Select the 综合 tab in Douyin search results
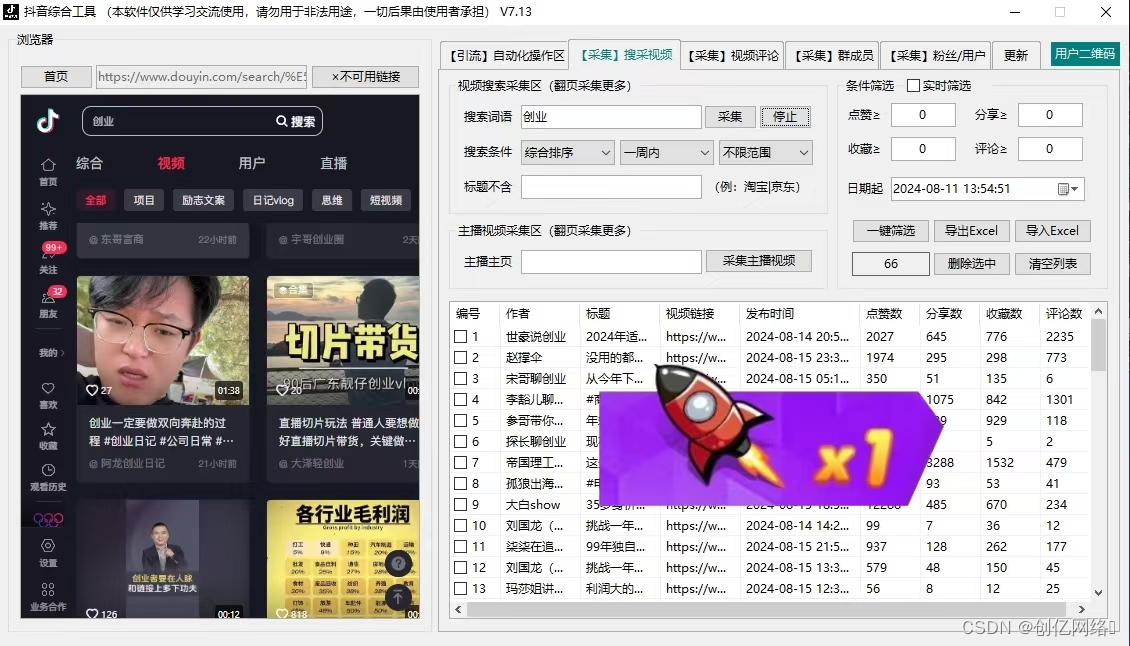The width and height of the screenshot is (1130, 646). point(89,164)
